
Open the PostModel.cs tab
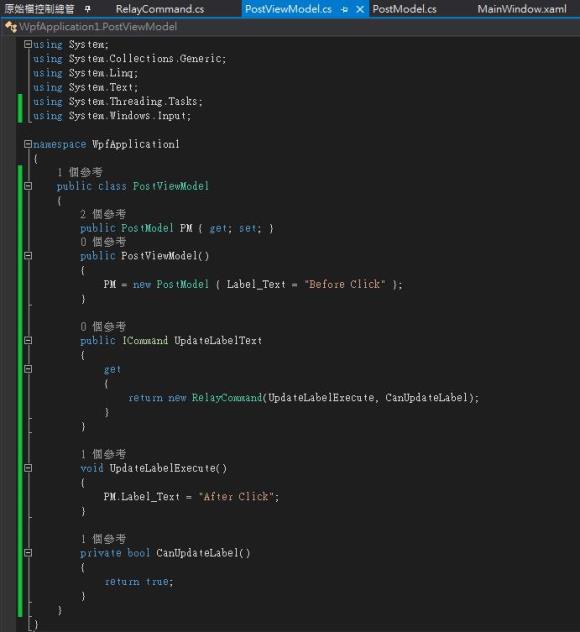pyautogui.click(x=404, y=9)
